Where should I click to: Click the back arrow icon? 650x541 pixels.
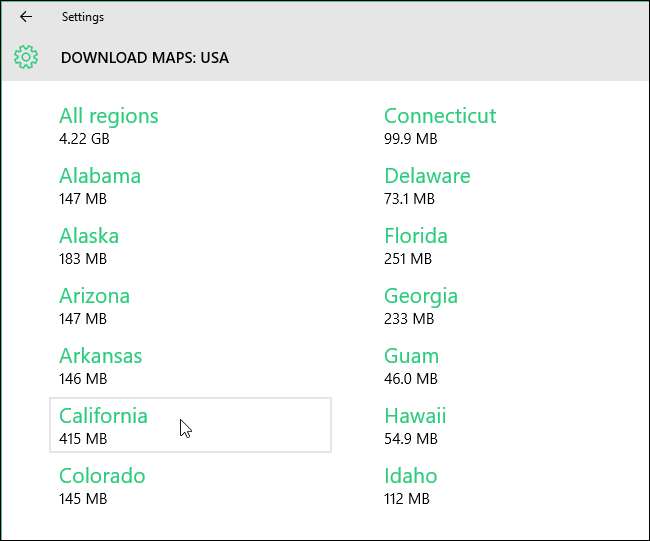[26, 17]
